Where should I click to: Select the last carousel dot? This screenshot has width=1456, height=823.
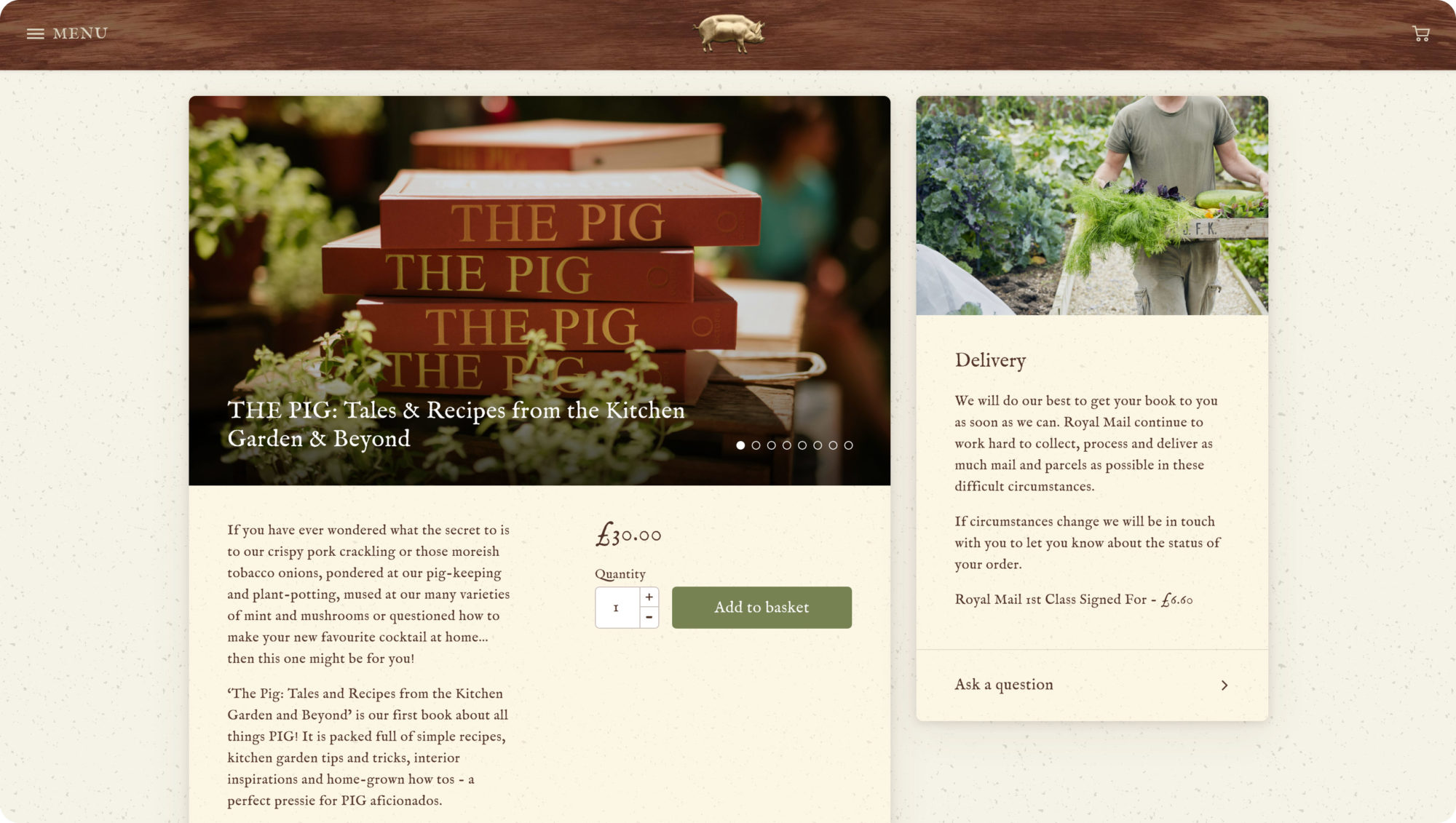coord(848,445)
